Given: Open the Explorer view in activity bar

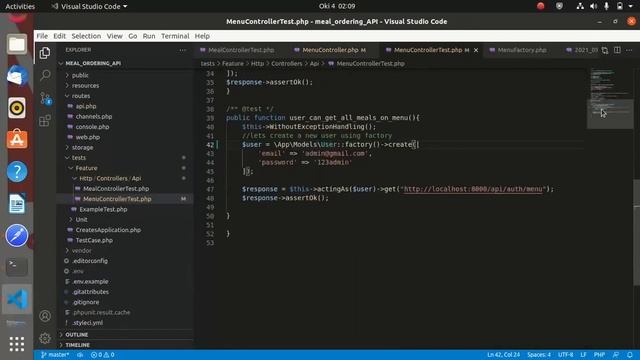Looking at the screenshot, I should tap(45, 53).
